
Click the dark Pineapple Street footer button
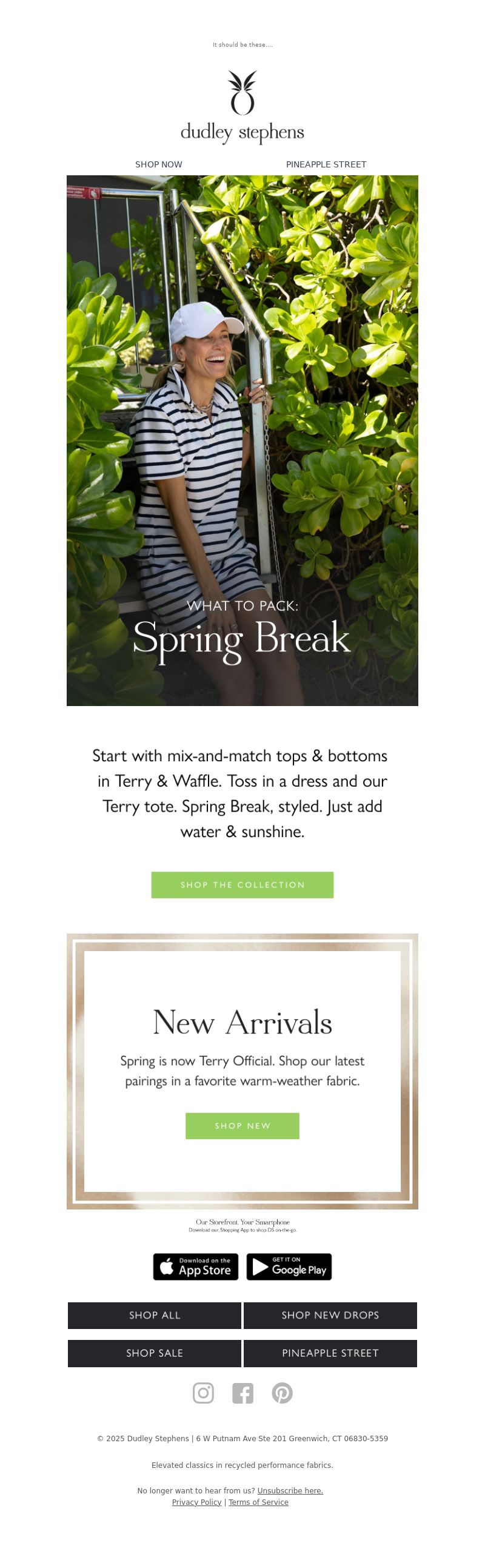click(330, 1353)
